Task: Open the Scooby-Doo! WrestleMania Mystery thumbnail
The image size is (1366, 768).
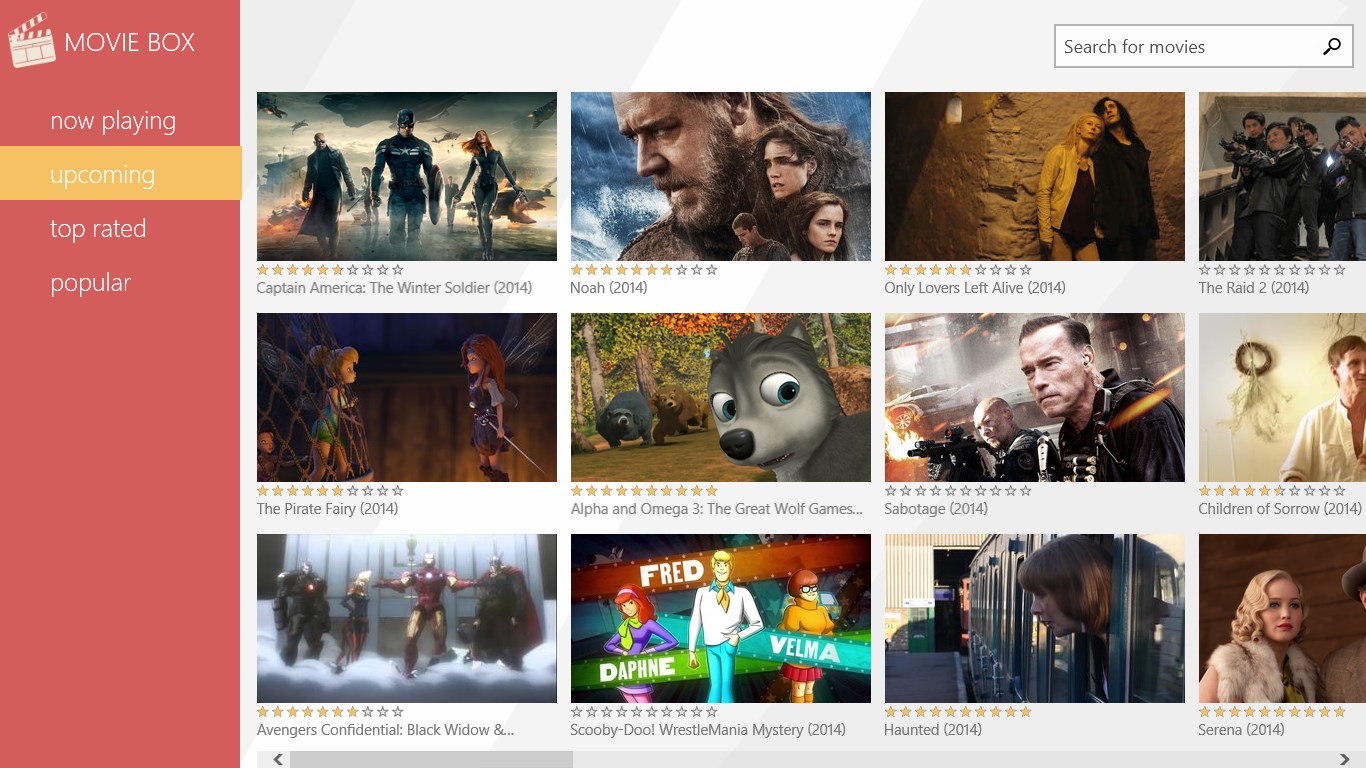Action: (721, 618)
